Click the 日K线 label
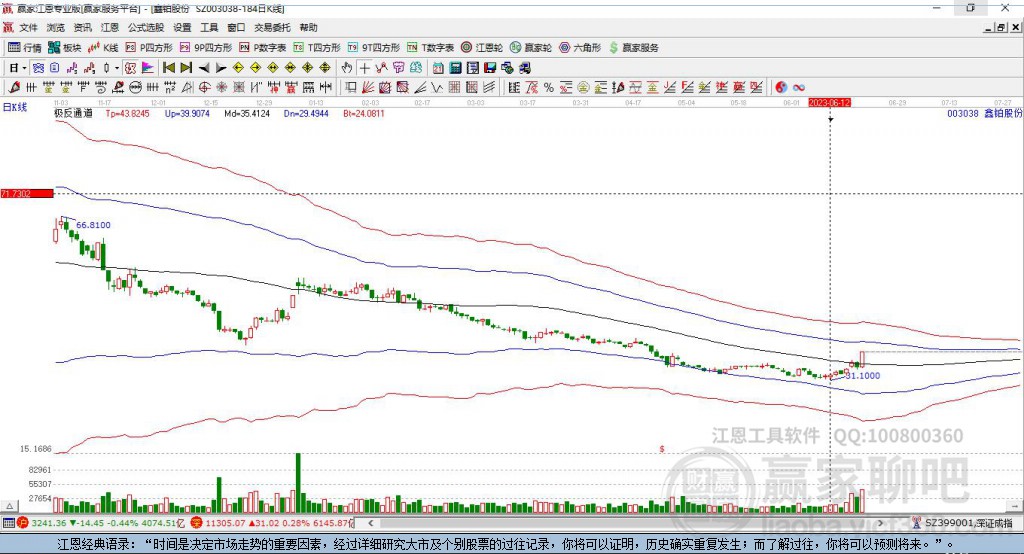 point(15,107)
